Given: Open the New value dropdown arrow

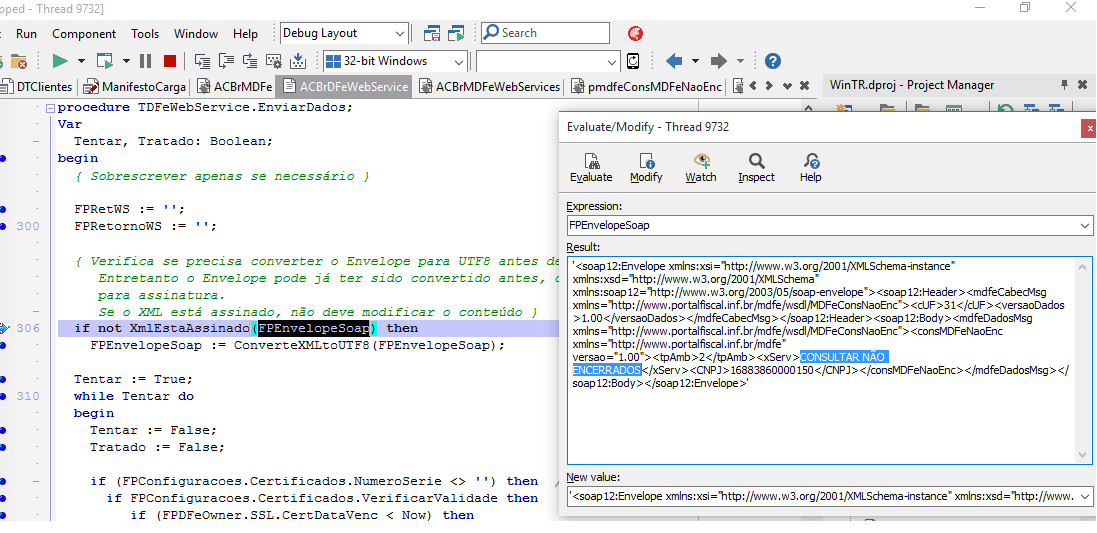Looking at the screenshot, I should click(1084, 496).
